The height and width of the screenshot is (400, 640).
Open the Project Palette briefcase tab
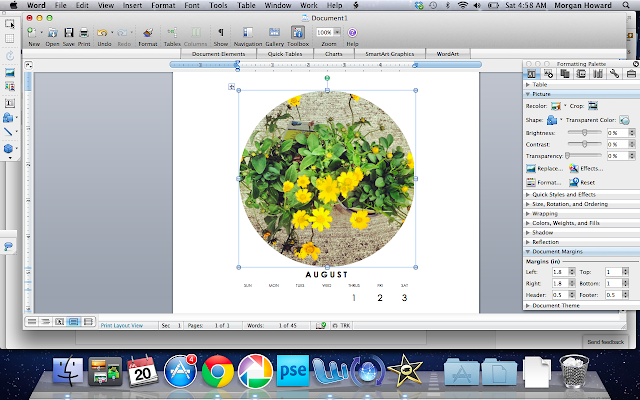pyautogui.click(x=631, y=73)
